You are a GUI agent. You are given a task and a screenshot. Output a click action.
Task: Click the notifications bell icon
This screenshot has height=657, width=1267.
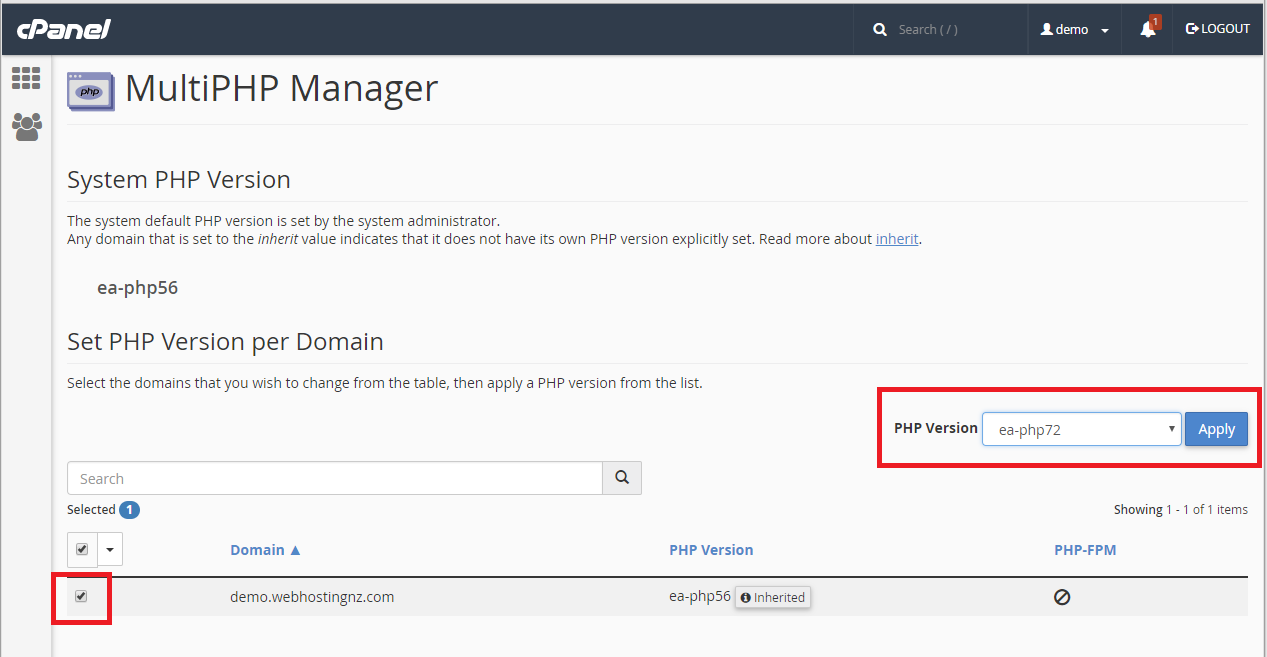tap(1148, 29)
